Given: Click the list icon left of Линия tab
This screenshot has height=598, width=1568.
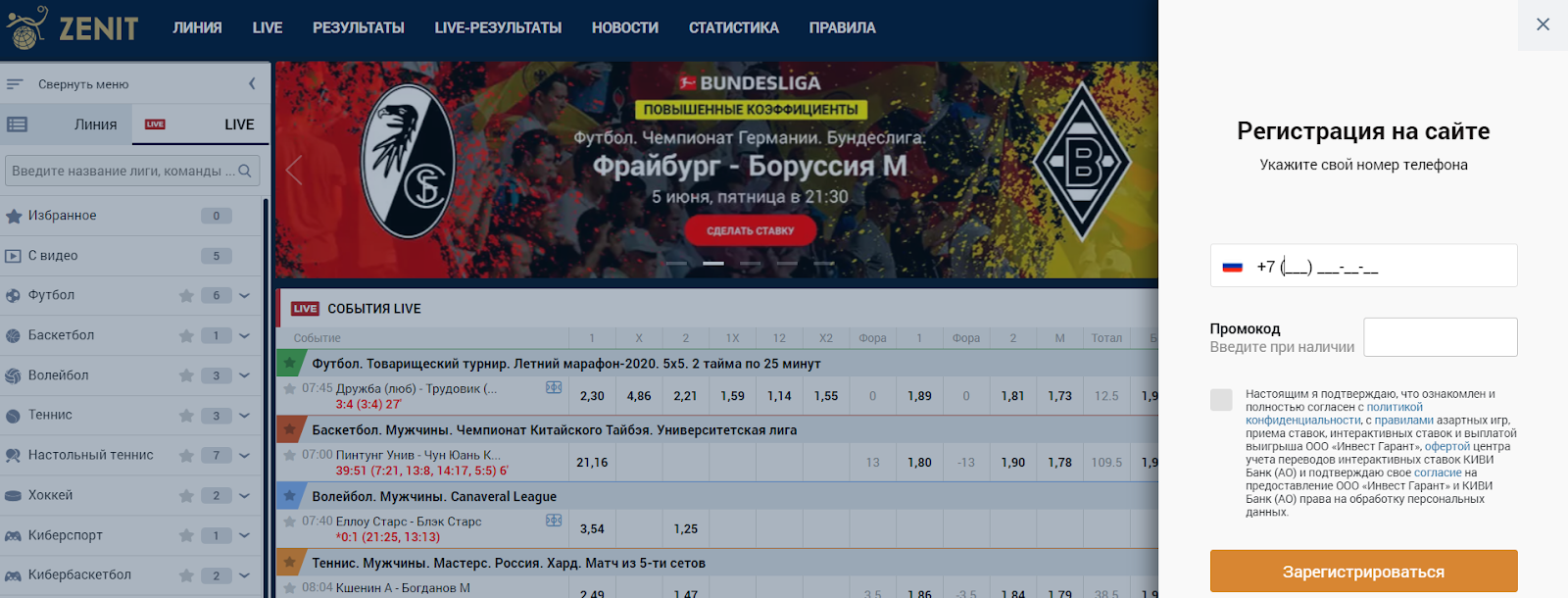Looking at the screenshot, I should click(x=17, y=125).
